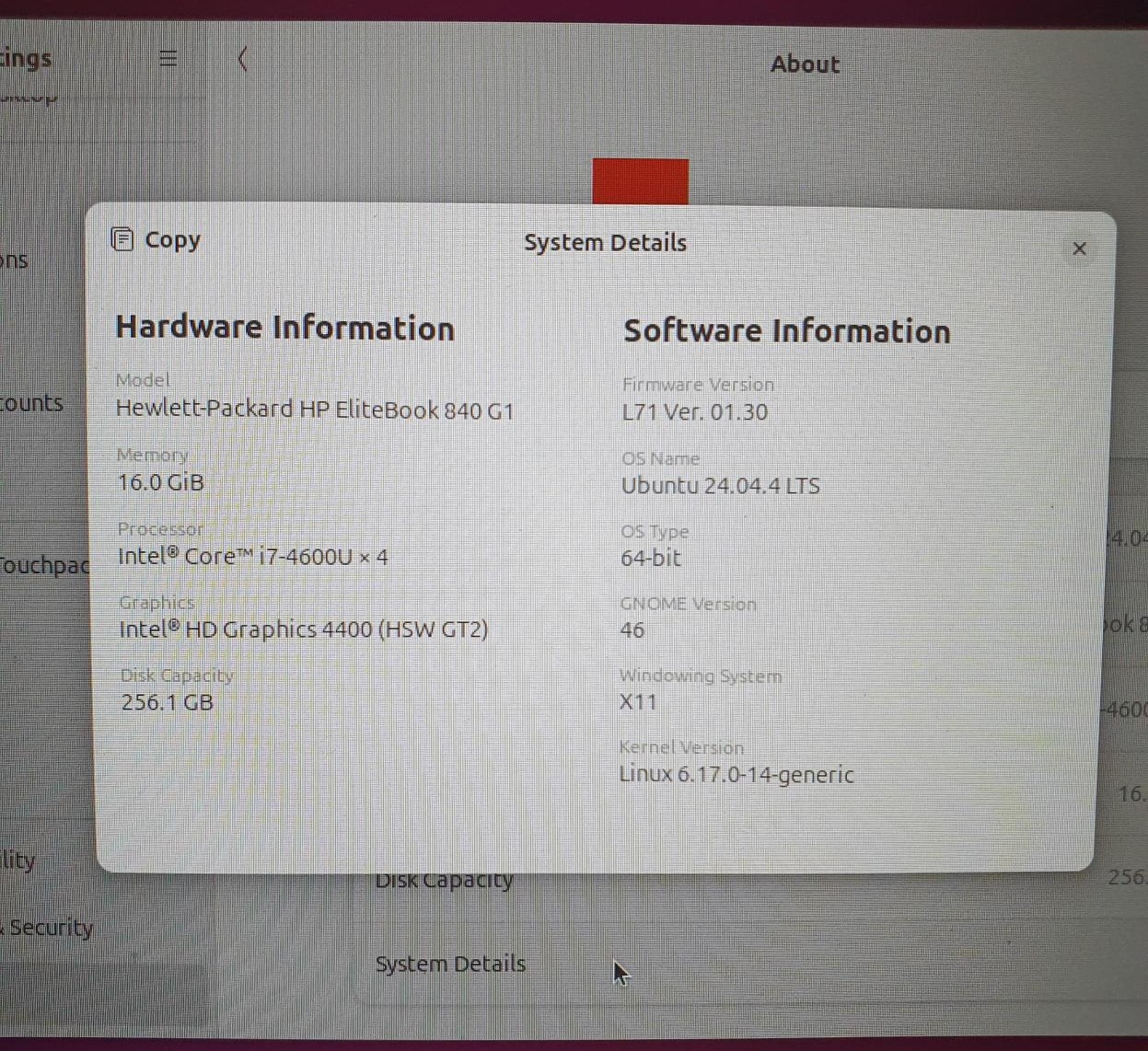Select OS name 'Ubuntu 24.04.4 LTS'
This screenshot has width=1148, height=1051.
click(x=721, y=486)
